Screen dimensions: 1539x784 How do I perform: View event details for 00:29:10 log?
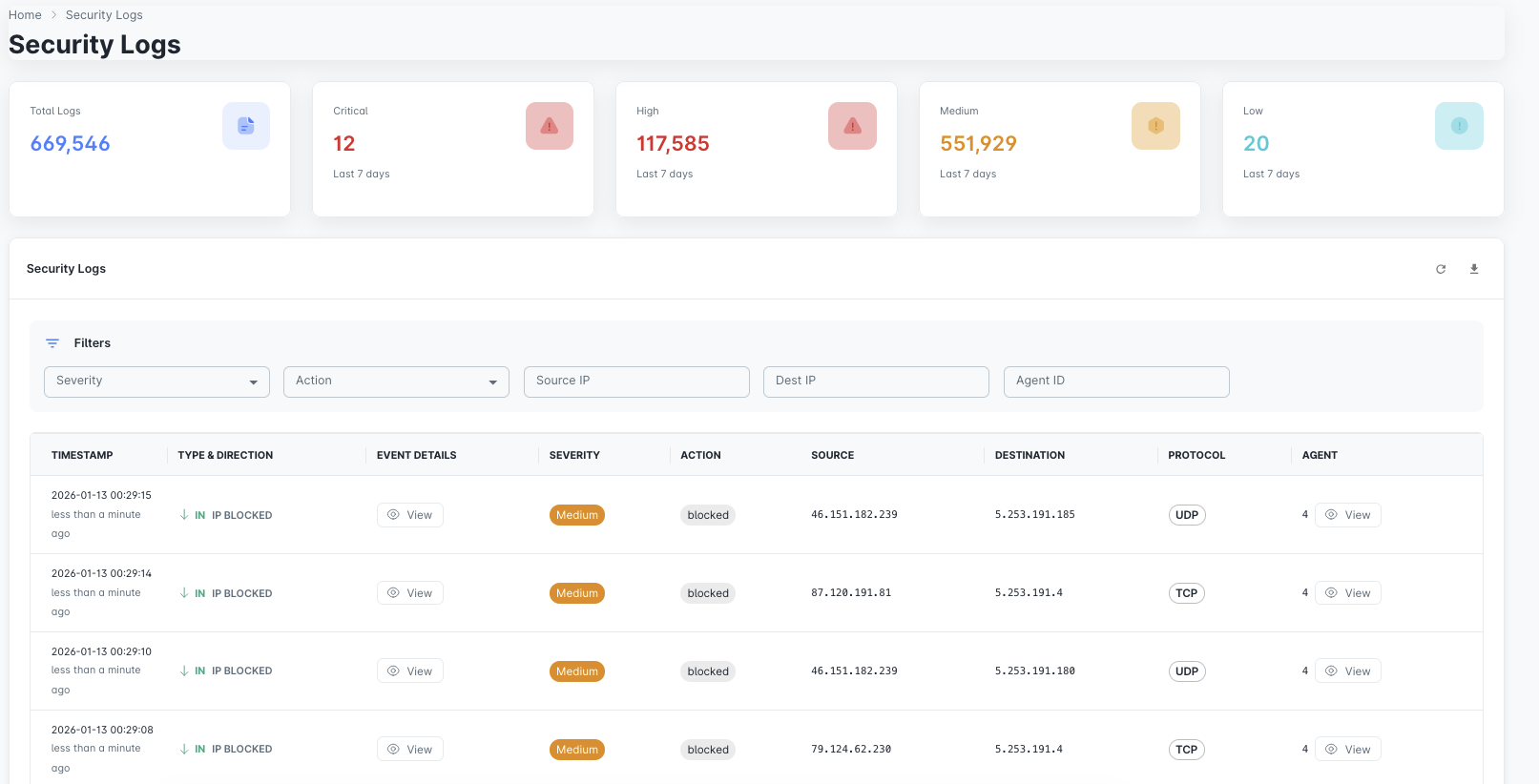click(410, 671)
